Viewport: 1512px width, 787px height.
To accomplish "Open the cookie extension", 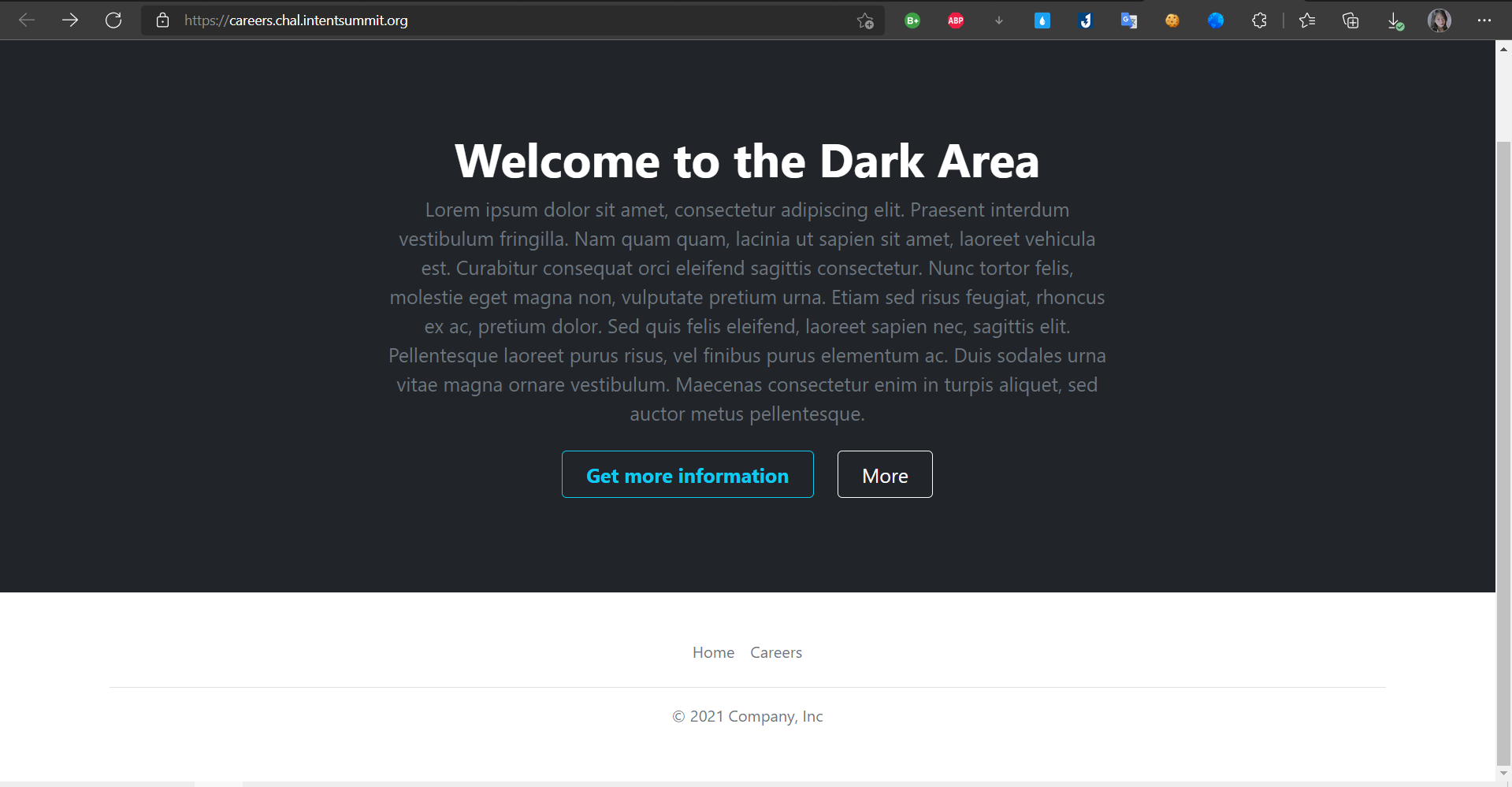I will coord(1172,20).
